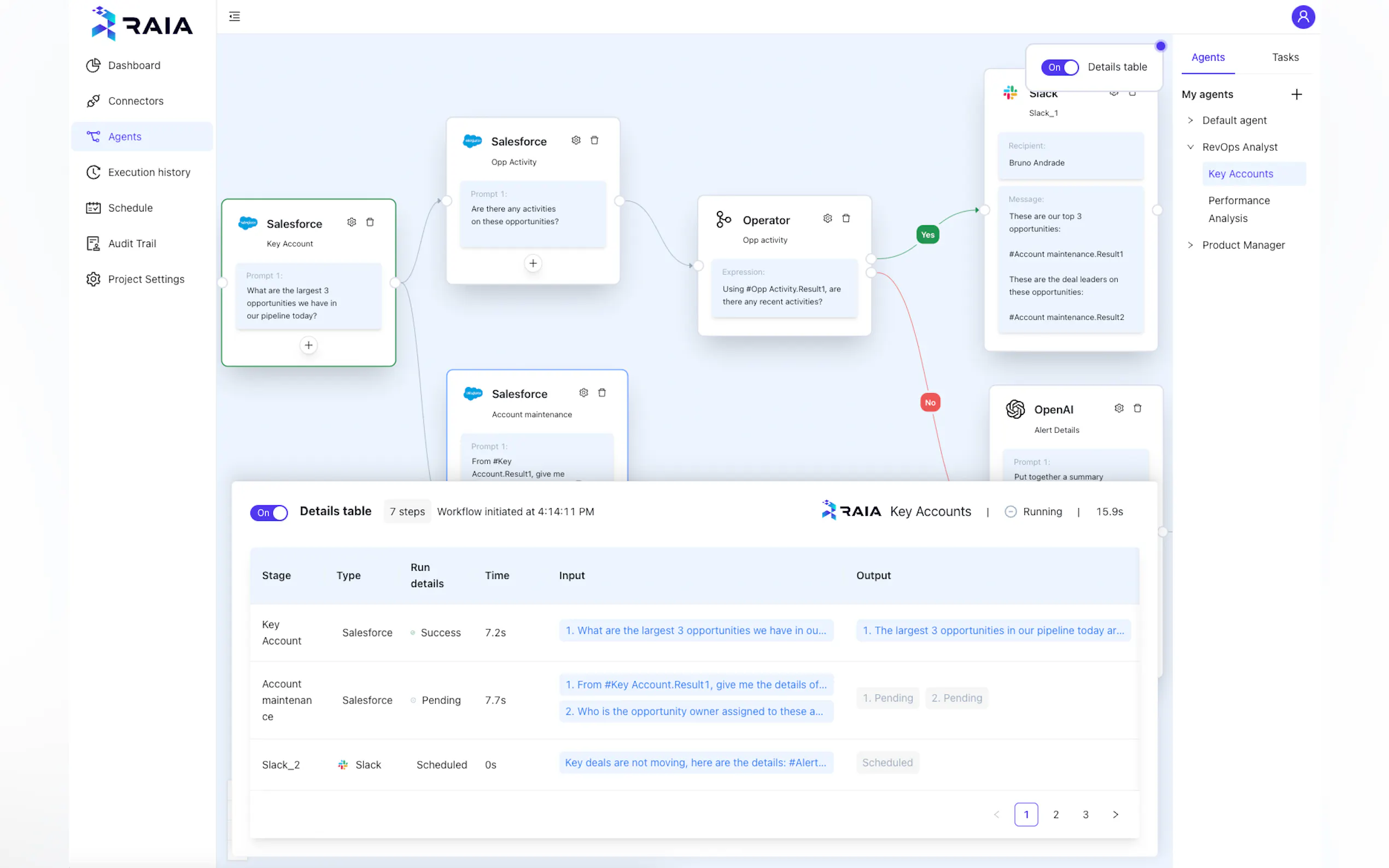Open settings gear on Key Account Salesforce node
The height and width of the screenshot is (868, 1389).
tap(352, 222)
